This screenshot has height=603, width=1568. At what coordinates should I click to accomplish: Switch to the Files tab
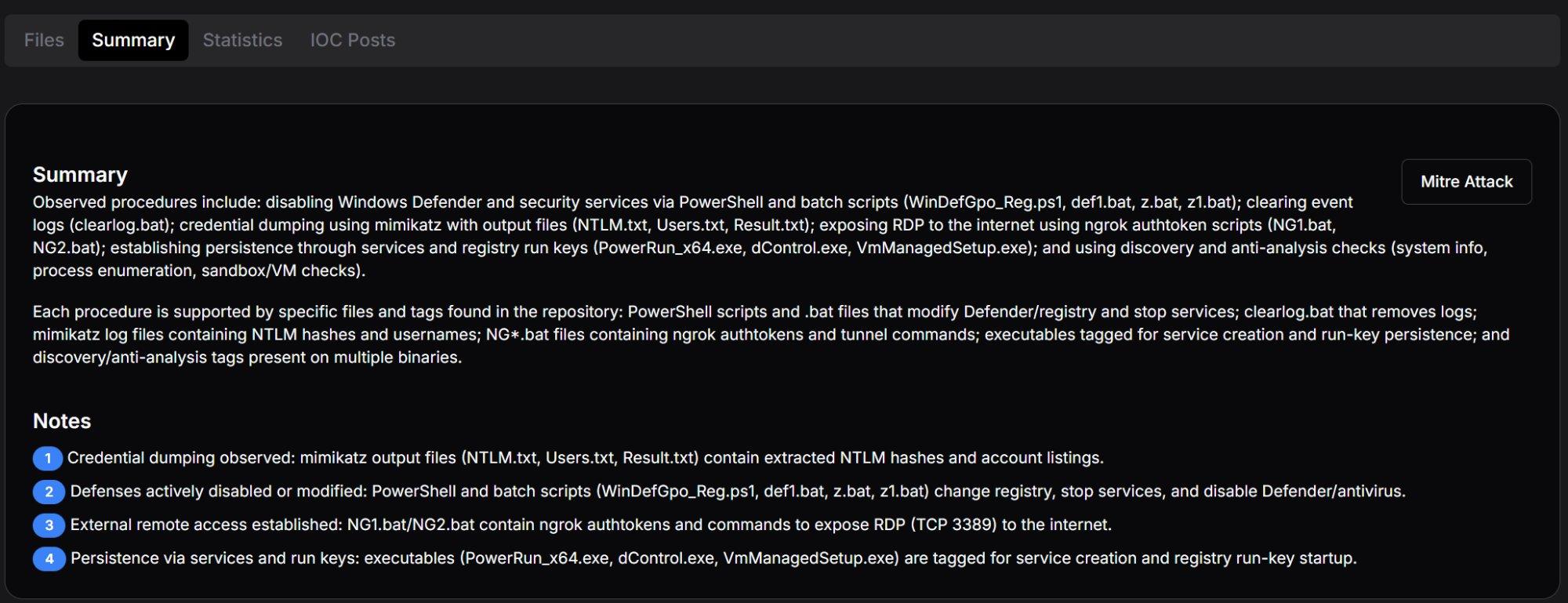pos(43,40)
